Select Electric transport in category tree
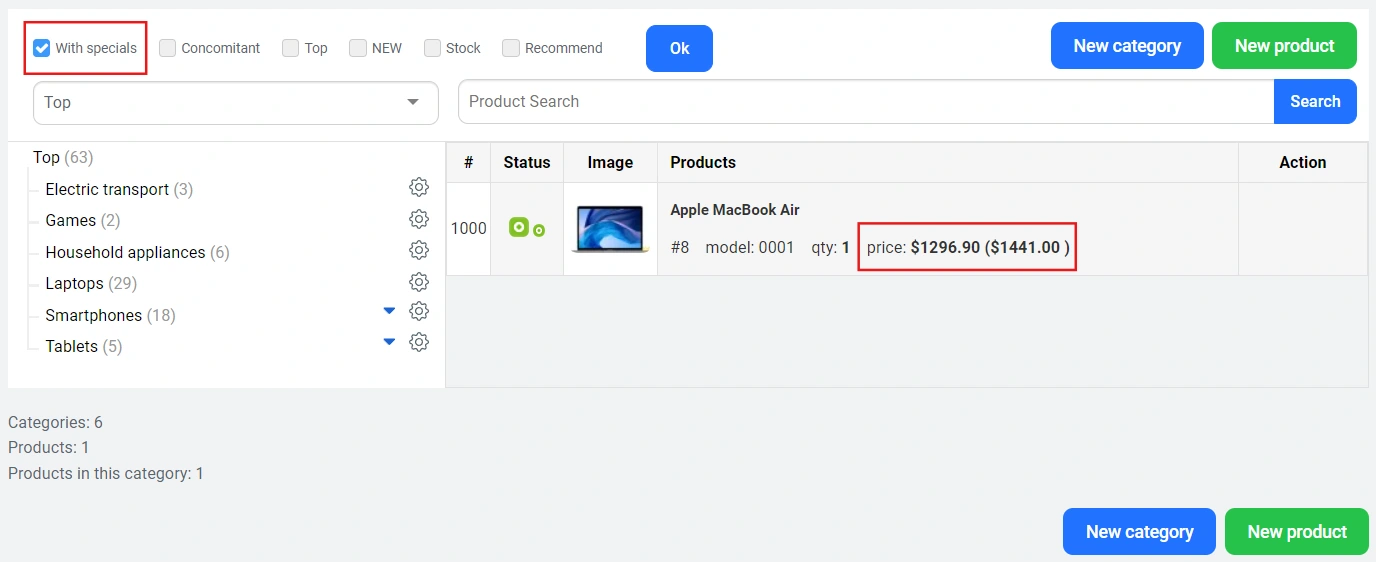 coord(106,190)
